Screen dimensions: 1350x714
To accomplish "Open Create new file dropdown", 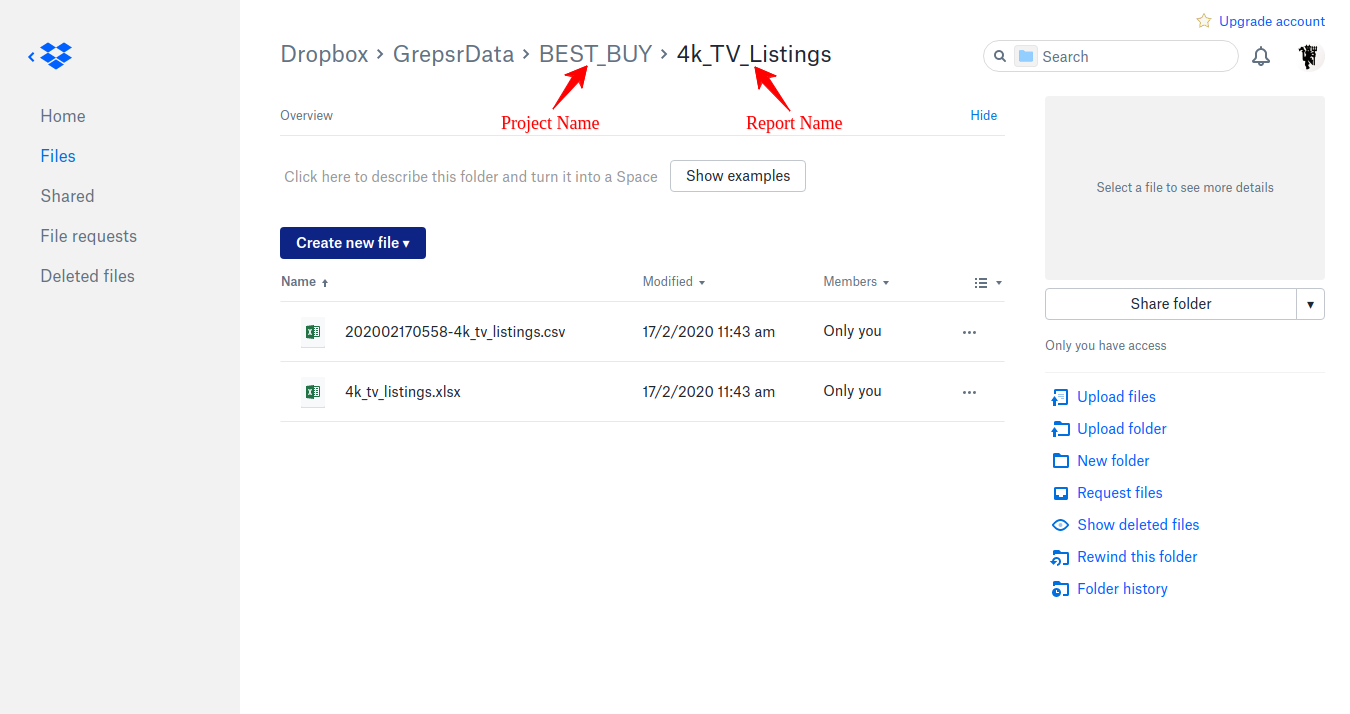I will point(353,243).
